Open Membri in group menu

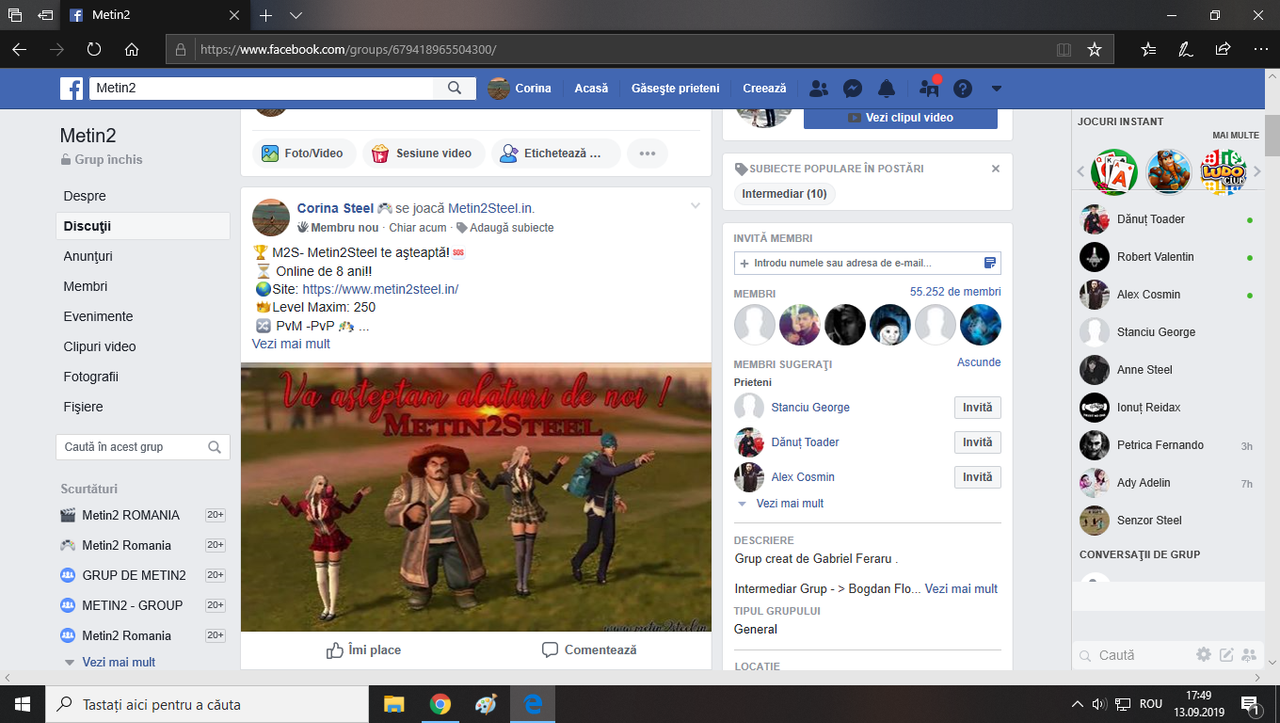pyautogui.click(x=85, y=286)
